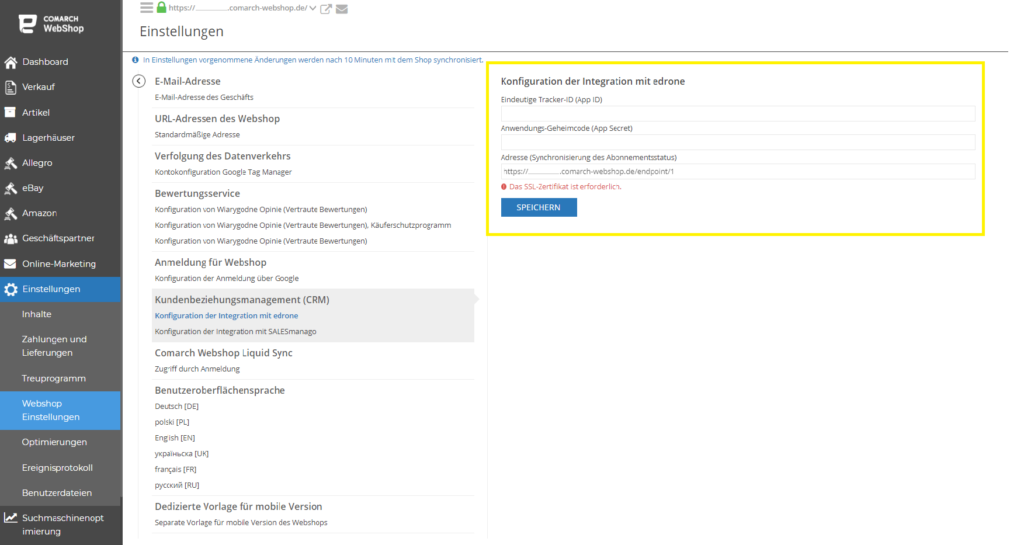The image size is (1024, 545).
Task: Click Comarch Webshop Liquid Sync heading
Action: click(x=223, y=352)
